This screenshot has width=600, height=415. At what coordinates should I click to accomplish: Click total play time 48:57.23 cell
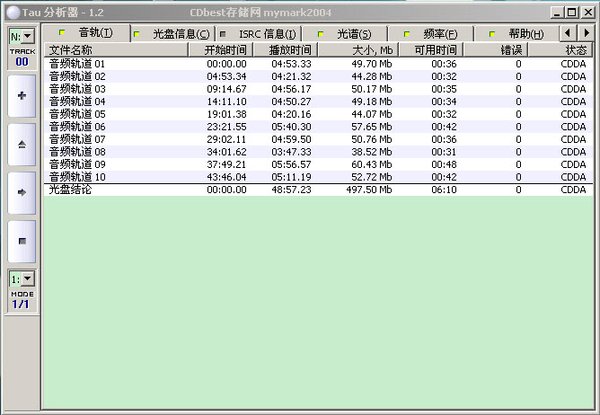291,190
